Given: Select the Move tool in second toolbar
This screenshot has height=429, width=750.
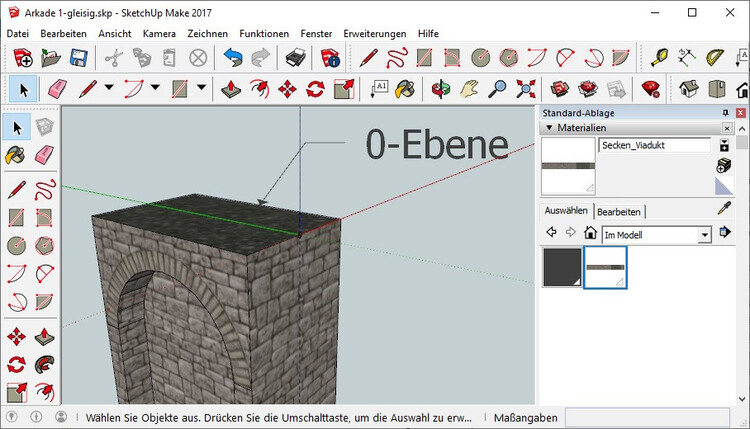Looking at the screenshot, I should click(287, 89).
